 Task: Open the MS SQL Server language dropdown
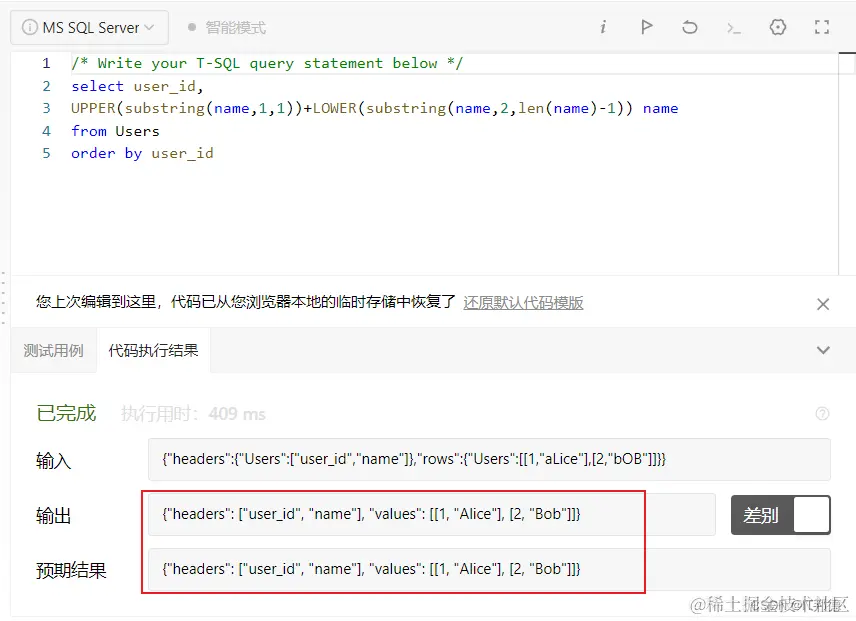[x=89, y=27]
